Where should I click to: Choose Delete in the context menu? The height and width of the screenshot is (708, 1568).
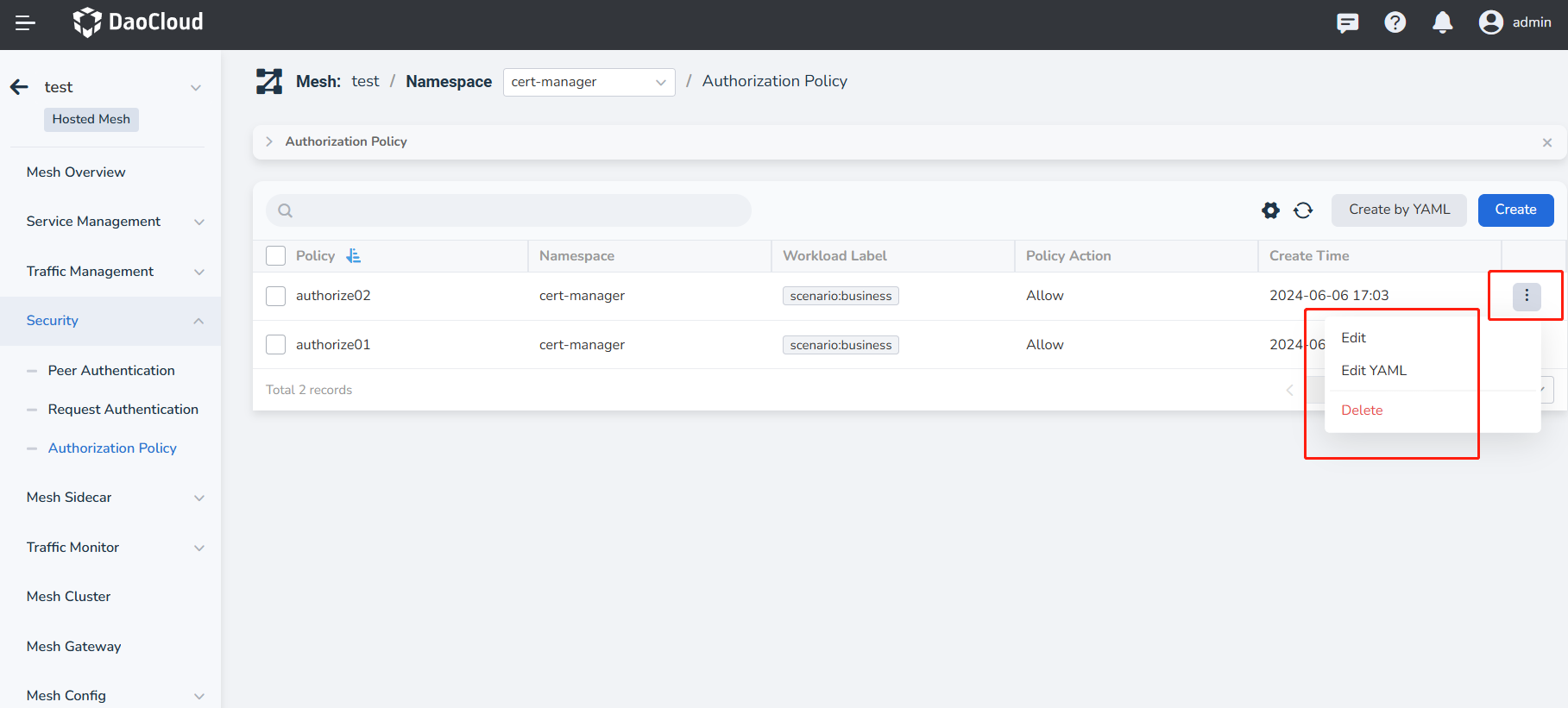point(1362,410)
